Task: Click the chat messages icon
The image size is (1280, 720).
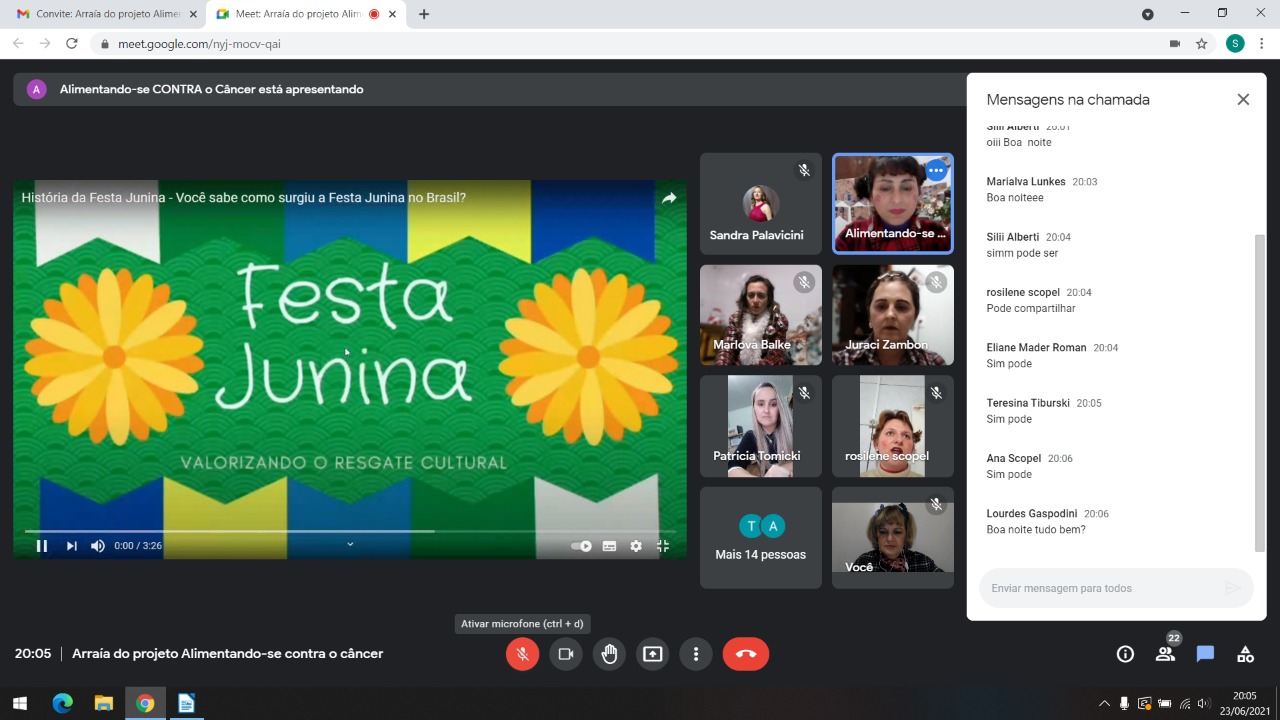Action: (1205, 654)
